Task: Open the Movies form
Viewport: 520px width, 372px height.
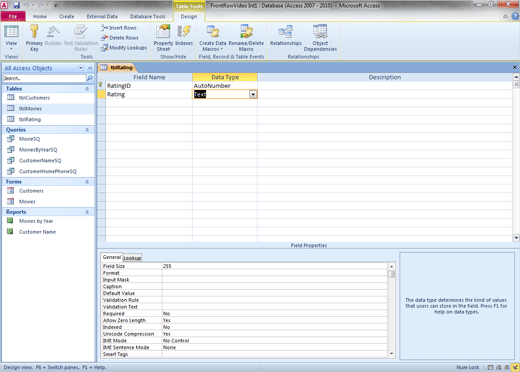Action: 27,201
